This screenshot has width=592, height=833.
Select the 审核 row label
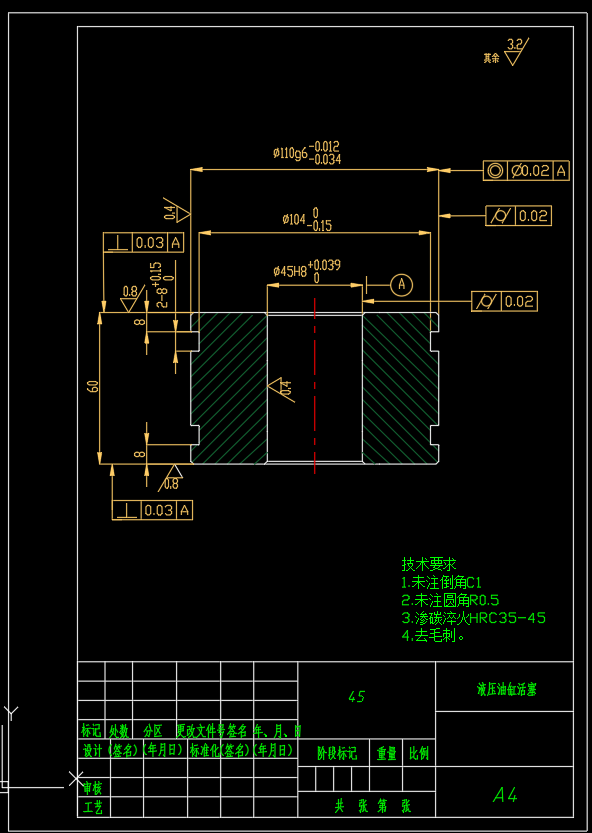(92, 788)
